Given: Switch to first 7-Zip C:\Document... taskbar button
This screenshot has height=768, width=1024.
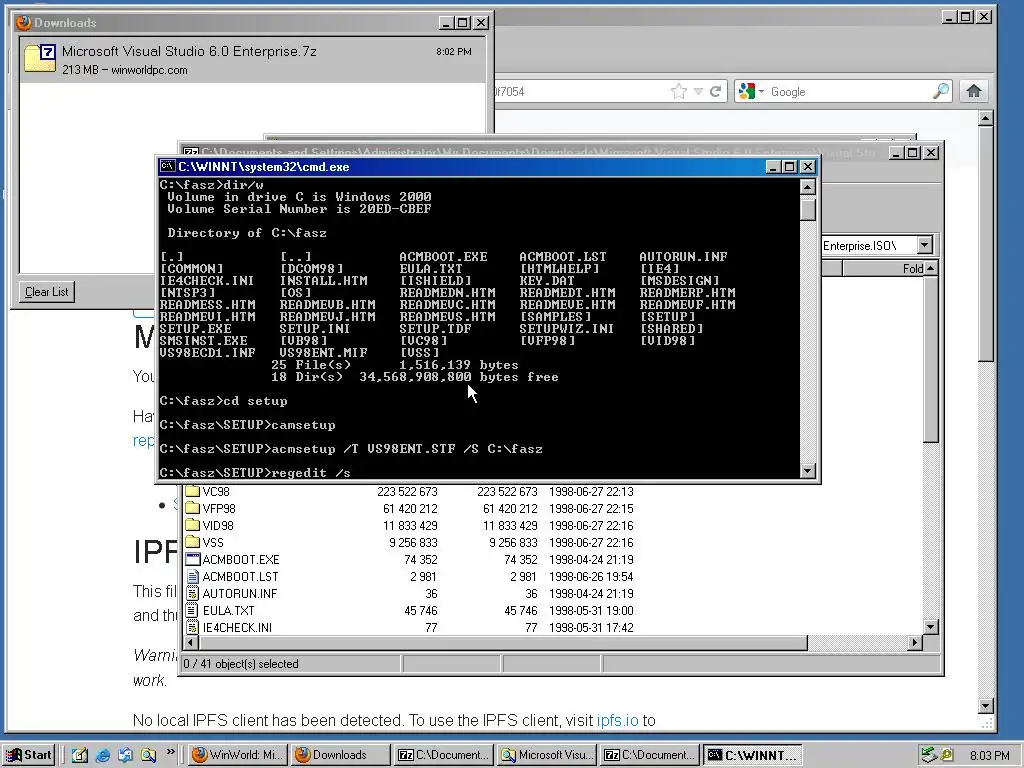Looking at the screenshot, I should pyautogui.click(x=443, y=755).
